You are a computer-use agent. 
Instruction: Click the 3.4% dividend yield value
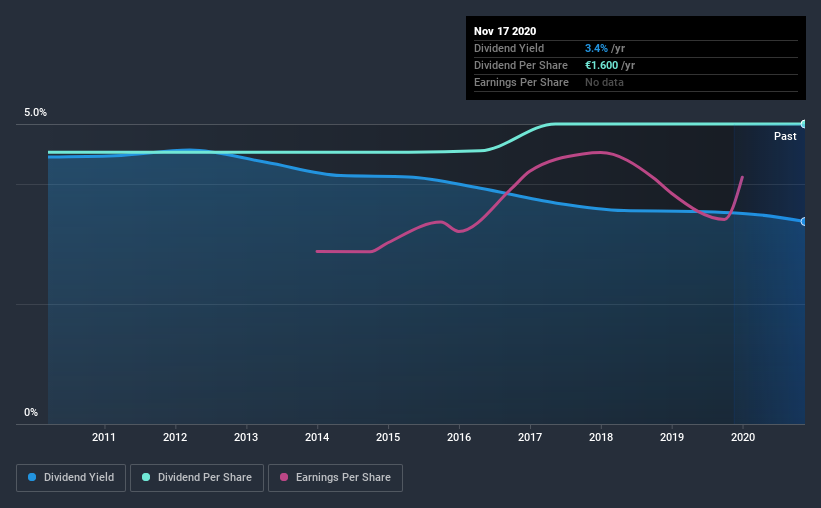[596, 48]
